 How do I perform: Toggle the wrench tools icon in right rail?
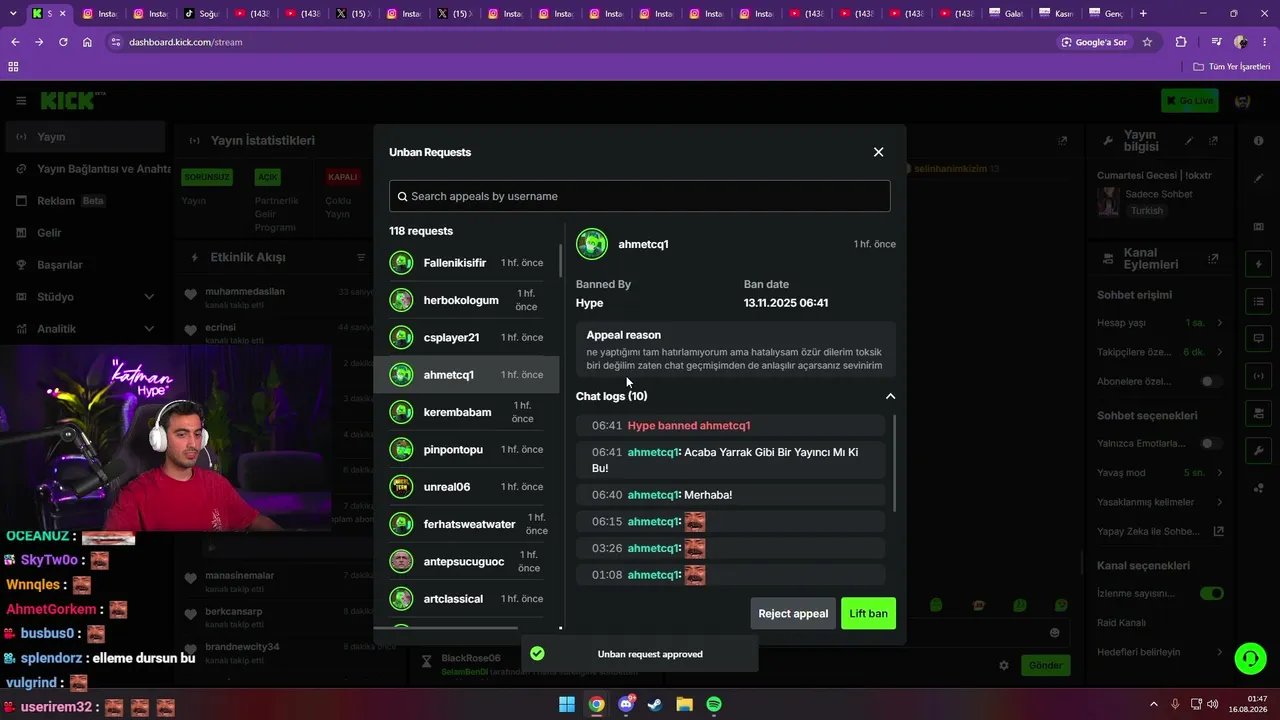coord(1258,451)
